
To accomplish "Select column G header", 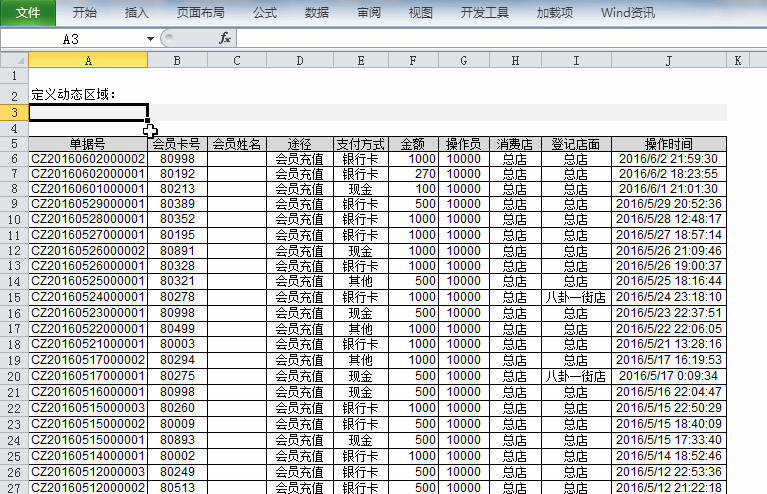I will (x=464, y=60).
